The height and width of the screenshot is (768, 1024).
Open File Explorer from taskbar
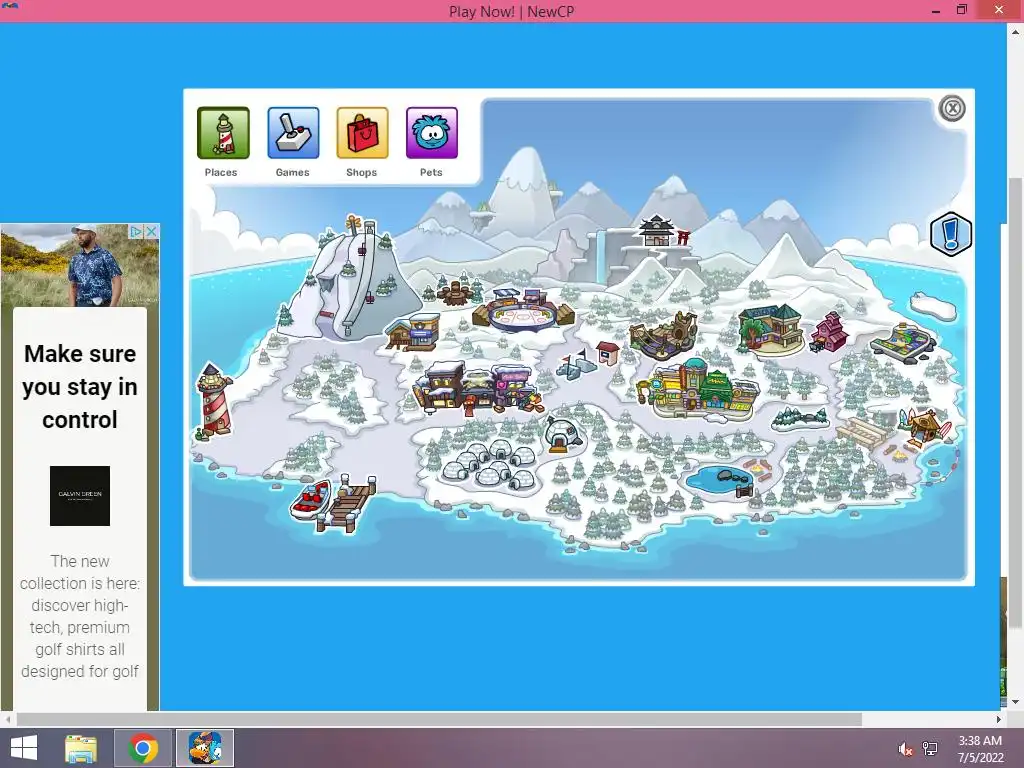pos(81,748)
